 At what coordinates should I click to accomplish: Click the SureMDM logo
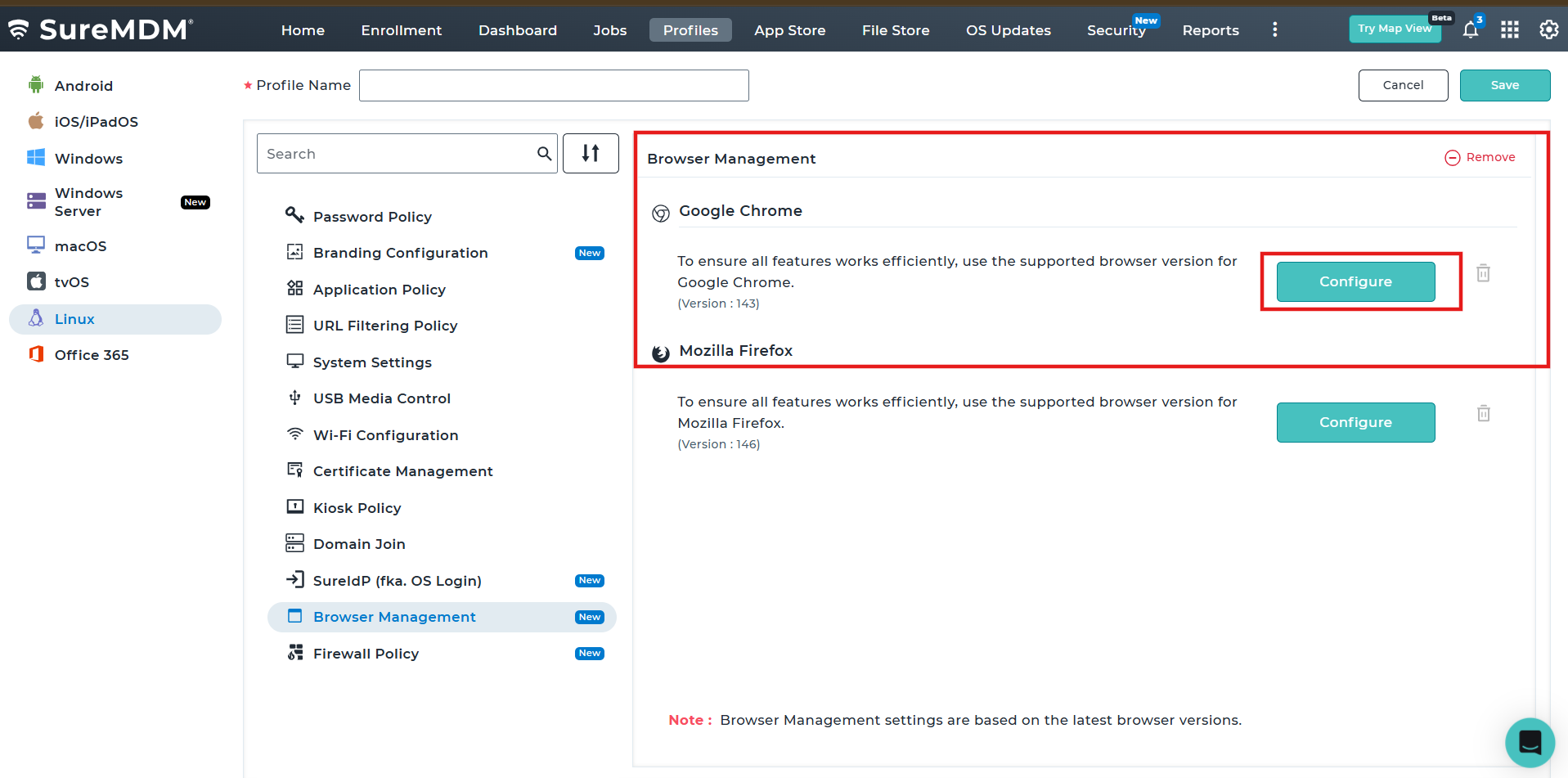pos(101,29)
